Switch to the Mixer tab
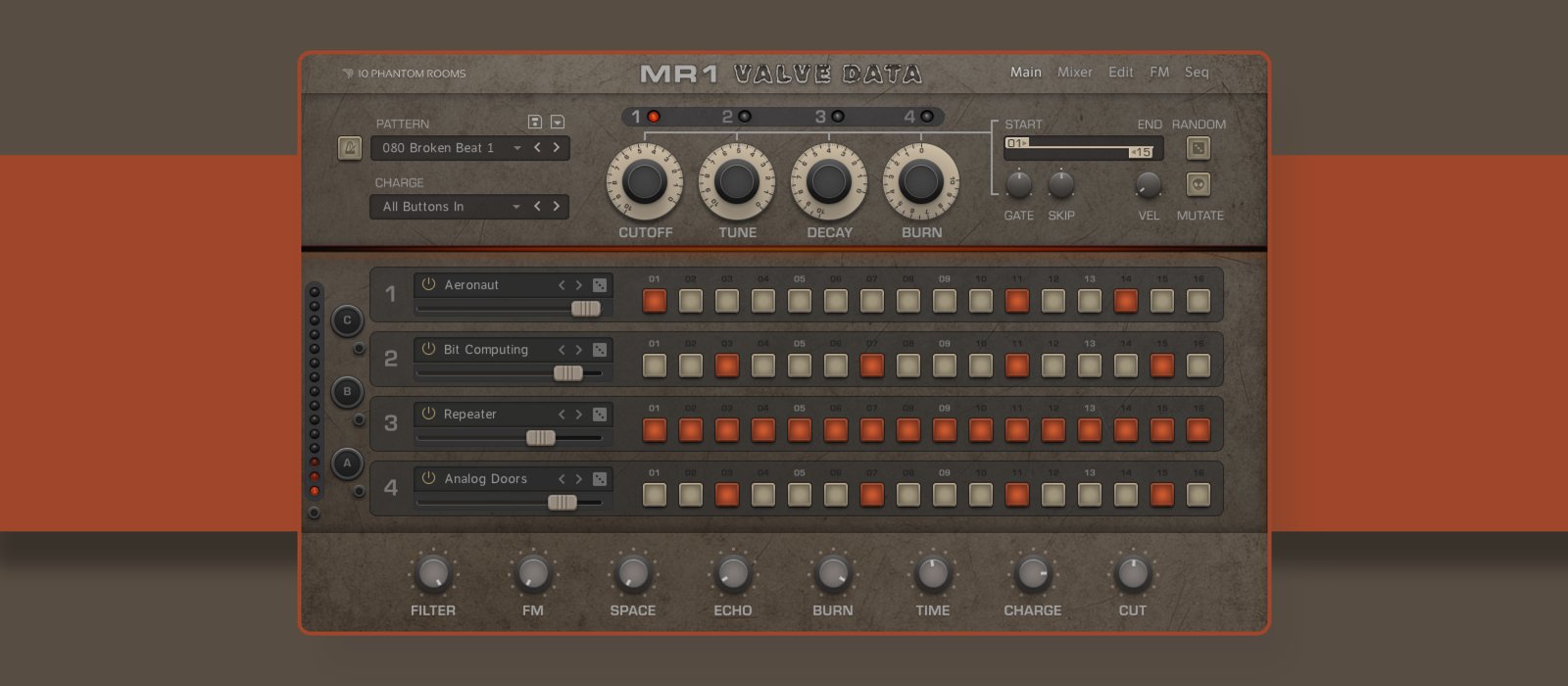This screenshot has width=1568, height=686. 1075,73
